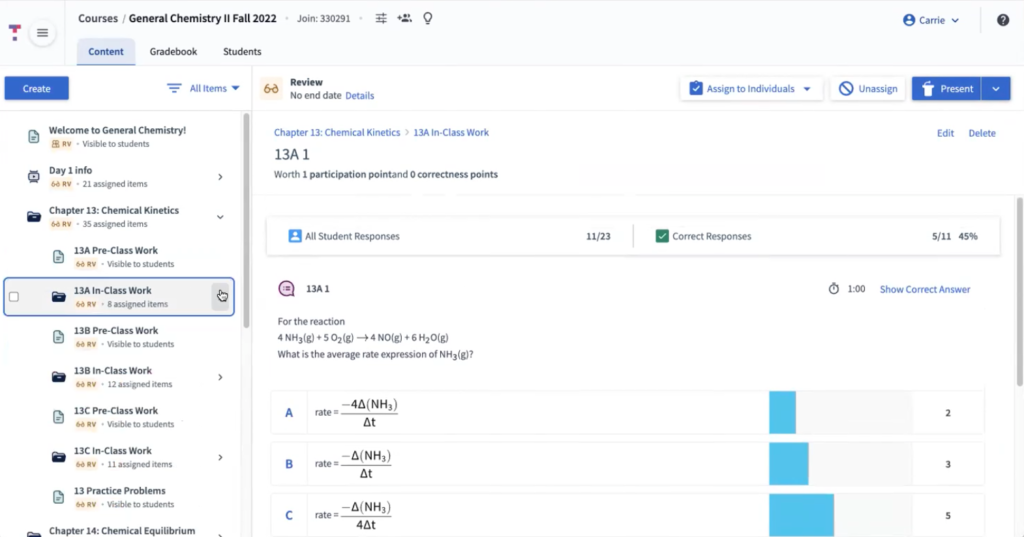Click the Top Hat logo
Viewport: 1024px width, 537px height.
click(x=14, y=32)
